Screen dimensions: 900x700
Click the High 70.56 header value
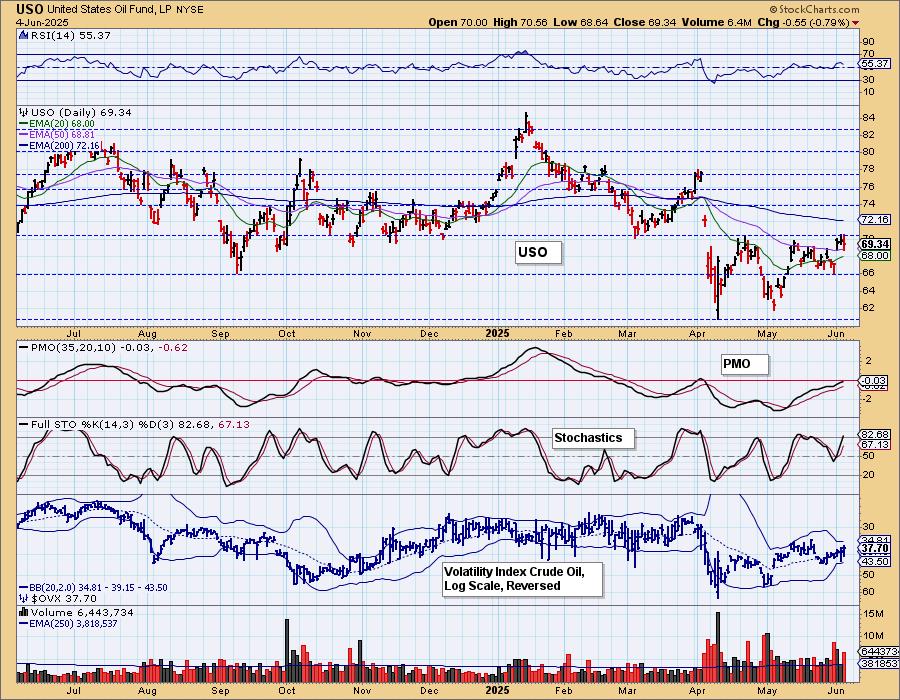pos(520,22)
